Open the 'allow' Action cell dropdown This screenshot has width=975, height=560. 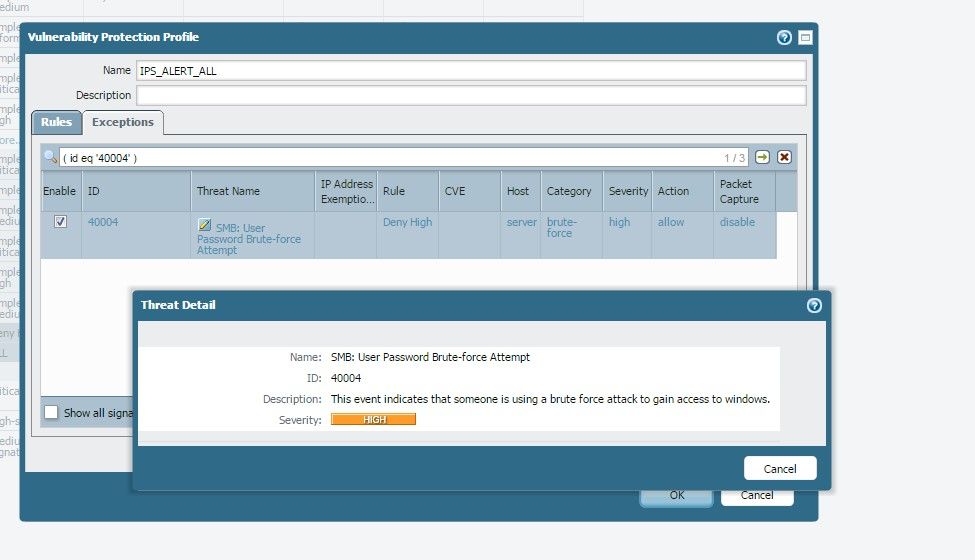pos(671,222)
